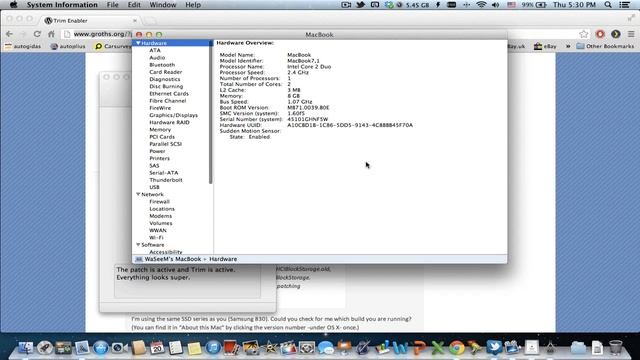
Task: Click volume speaker icon in menu bar
Action: point(496,5)
